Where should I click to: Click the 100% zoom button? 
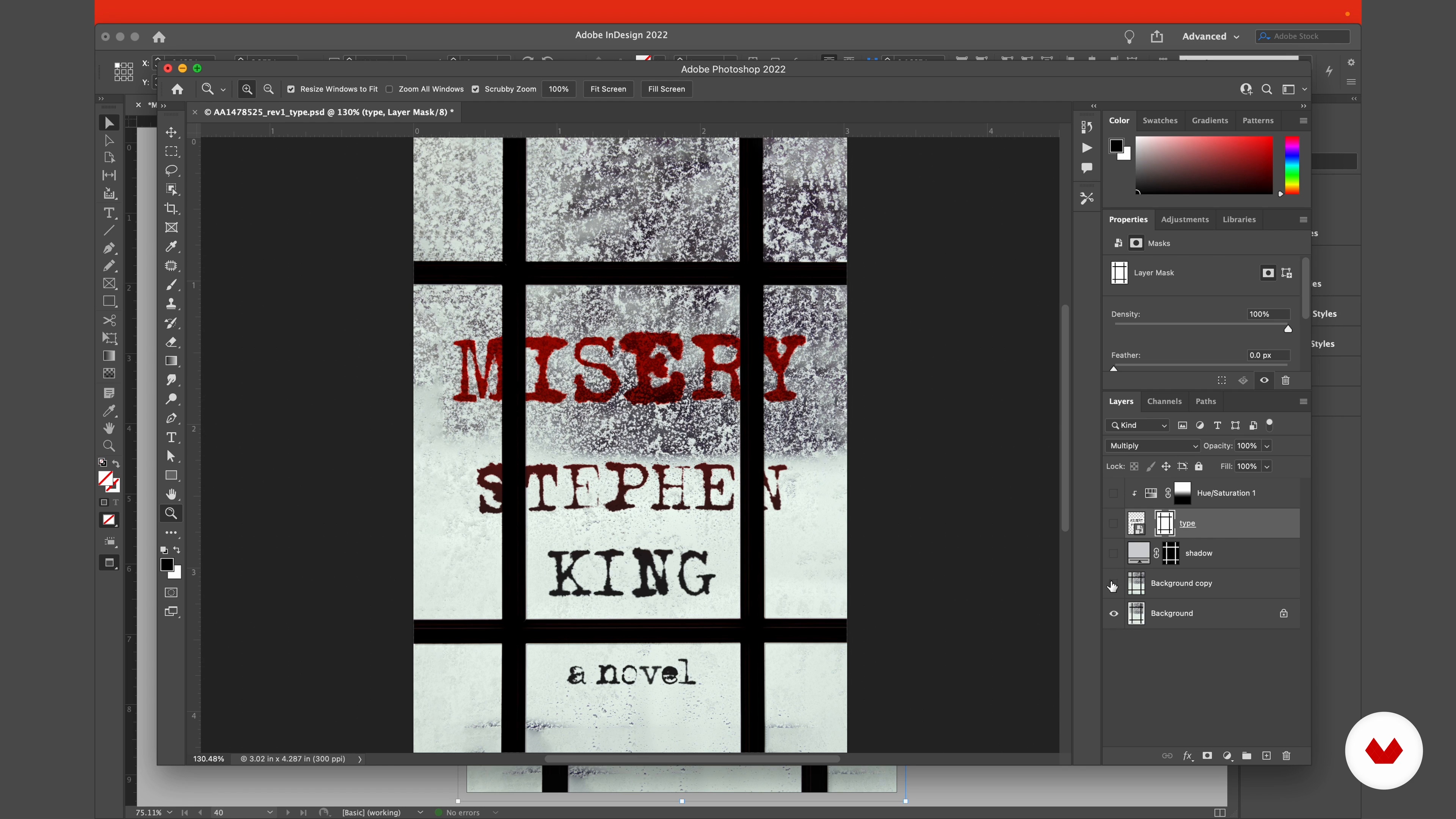559,89
